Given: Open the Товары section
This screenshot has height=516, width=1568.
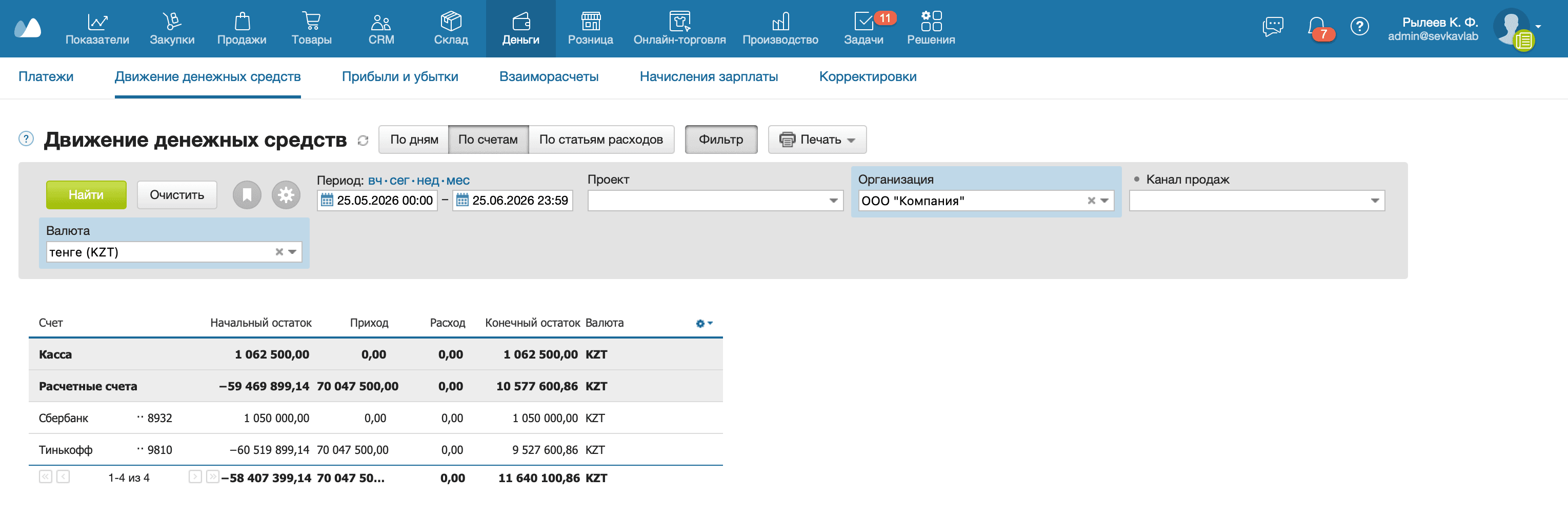Looking at the screenshot, I should click(312, 29).
